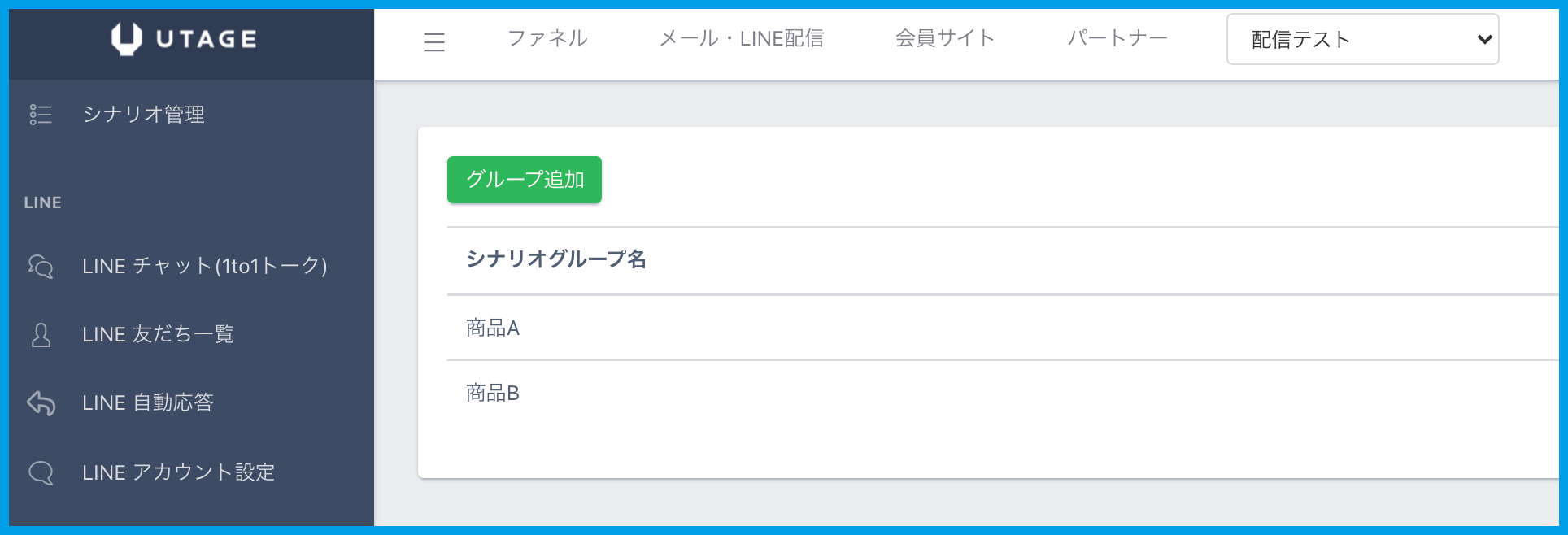
Task: Click the UTAGE logo icon
Action: 126,38
